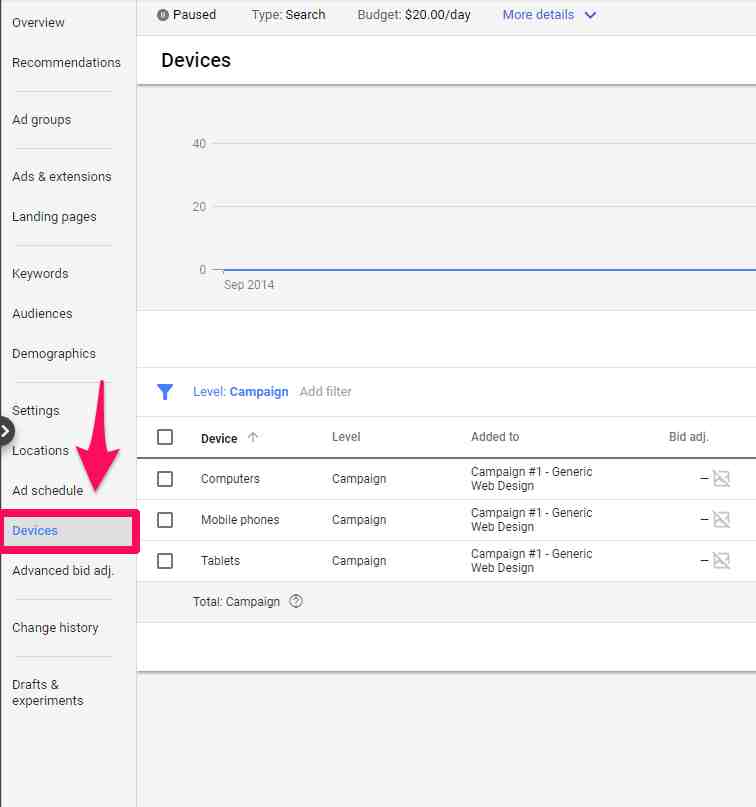Check the Mobile phones row checkbox
The image size is (756, 807).
point(165,520)
